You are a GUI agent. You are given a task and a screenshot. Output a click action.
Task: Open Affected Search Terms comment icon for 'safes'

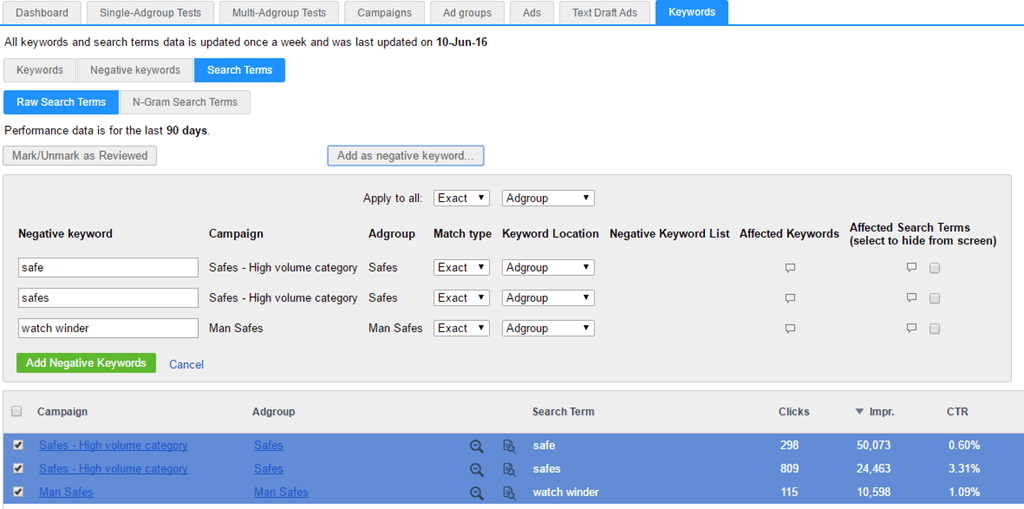point(911,298)
